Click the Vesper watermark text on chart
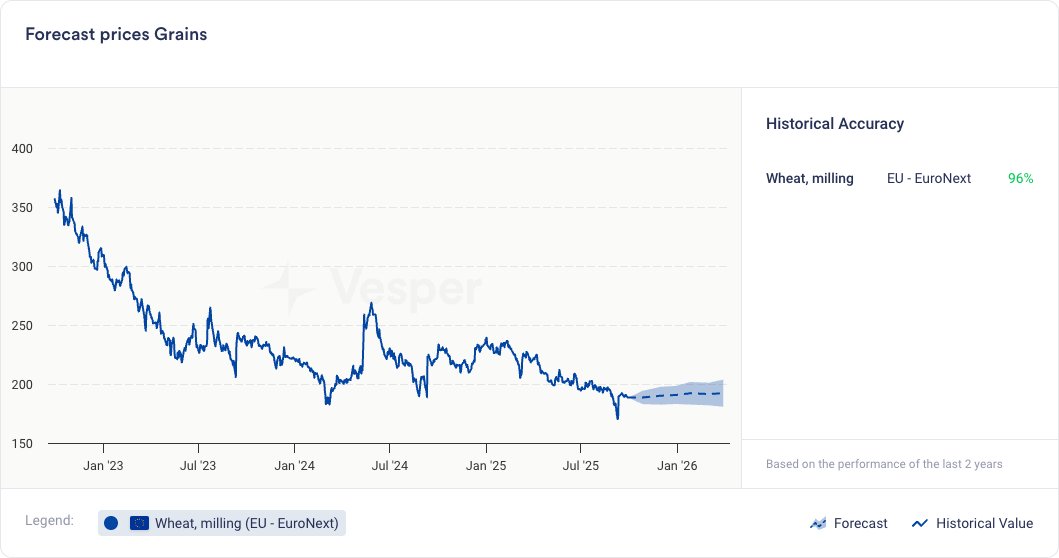Viewport: 1059px width, 558px height. point(406,290)
